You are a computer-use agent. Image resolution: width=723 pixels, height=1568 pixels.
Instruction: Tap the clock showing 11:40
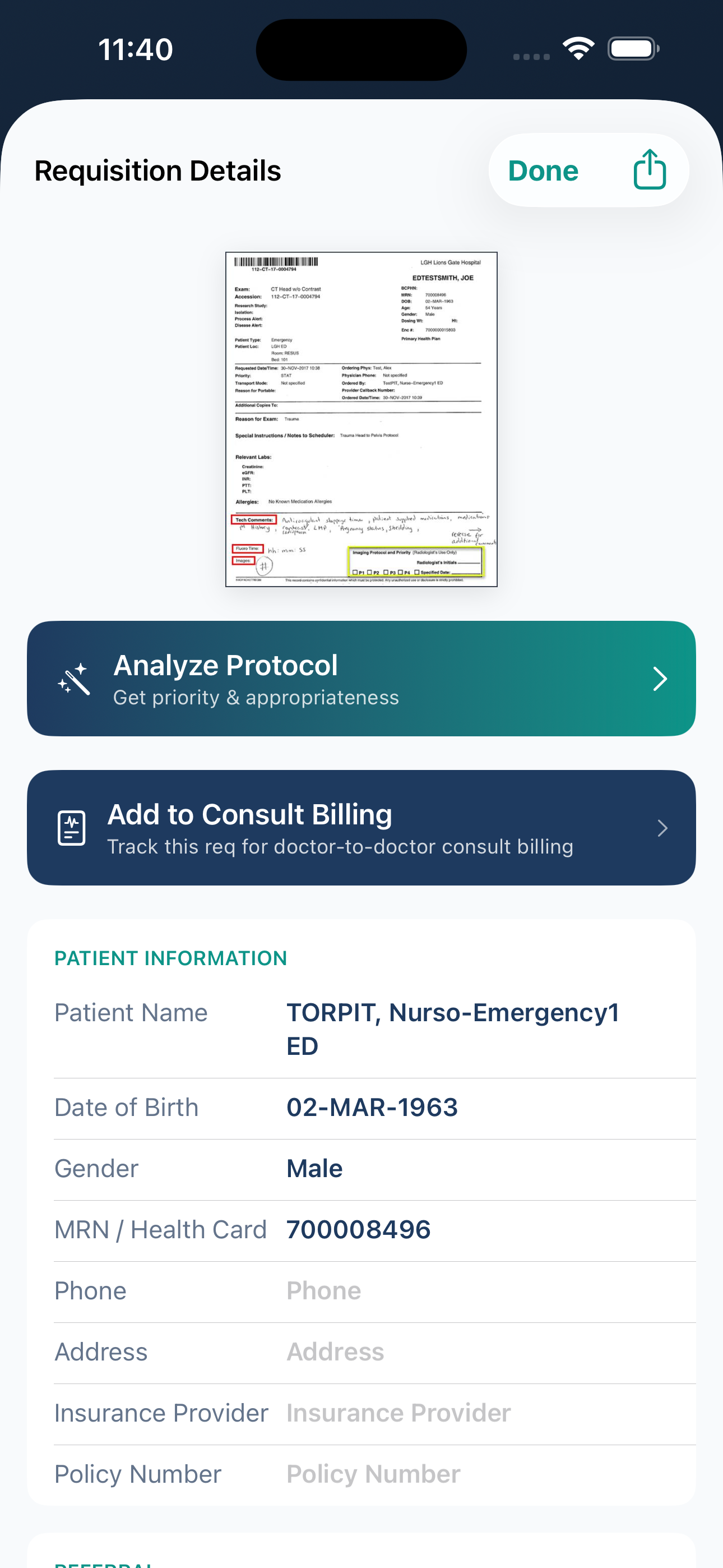click(x=136, y=49)
